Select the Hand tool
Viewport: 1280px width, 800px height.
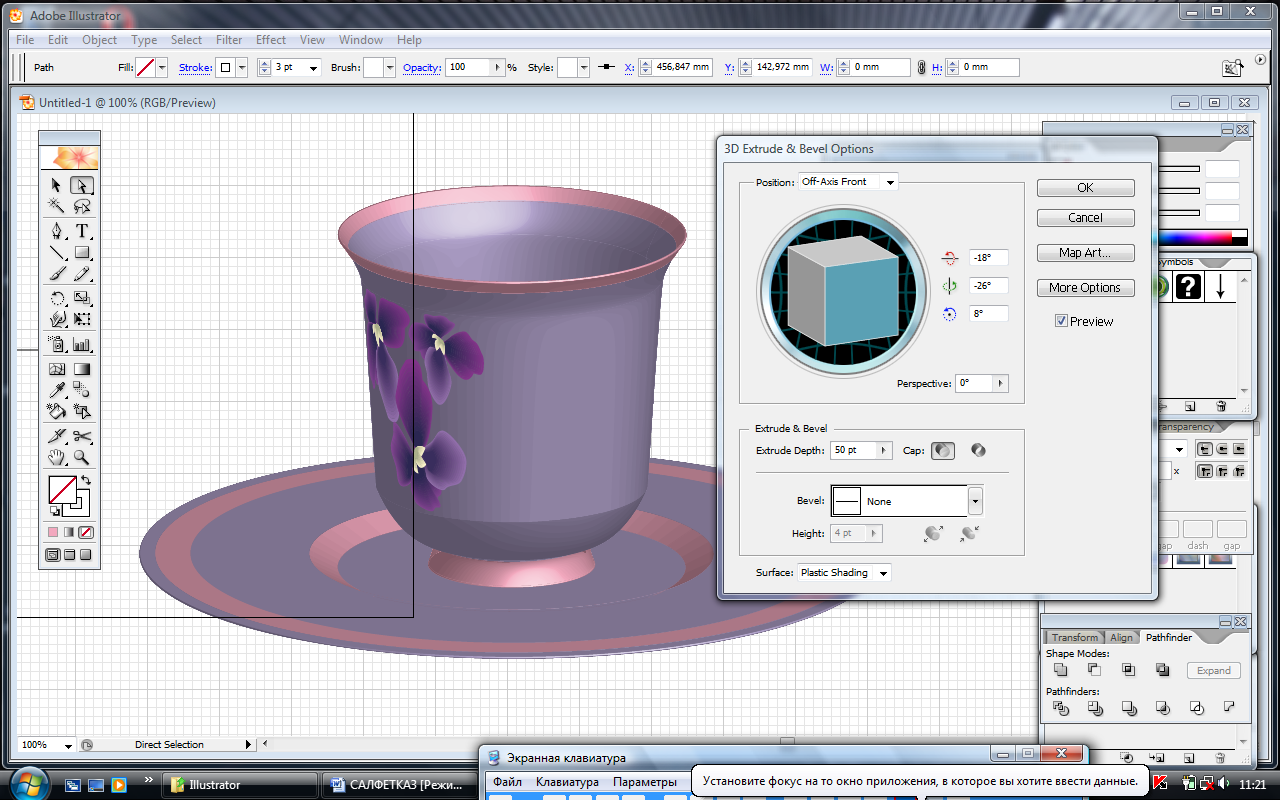57,457
